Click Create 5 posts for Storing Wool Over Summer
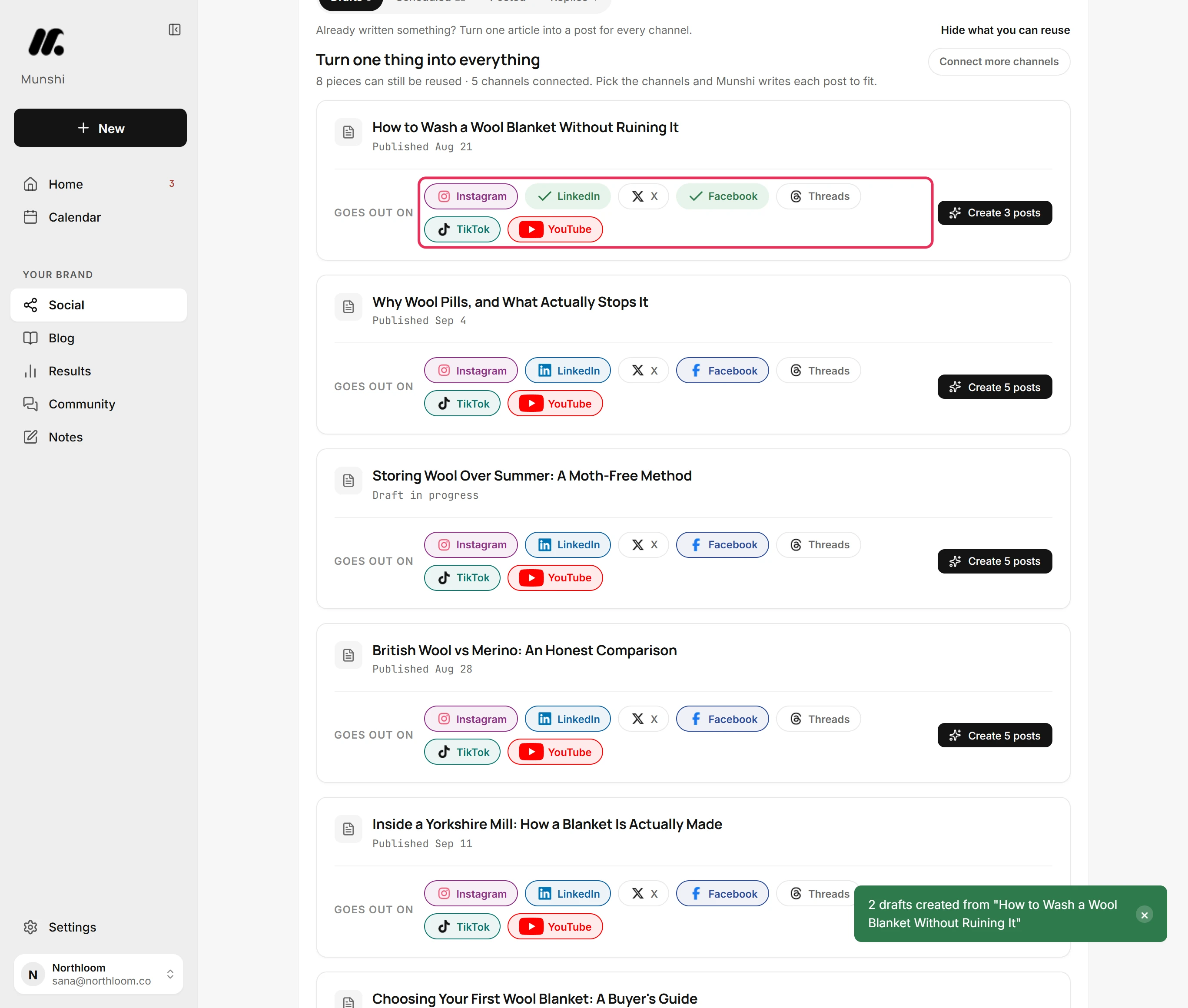1188x1008 pixels. [994, 561]
